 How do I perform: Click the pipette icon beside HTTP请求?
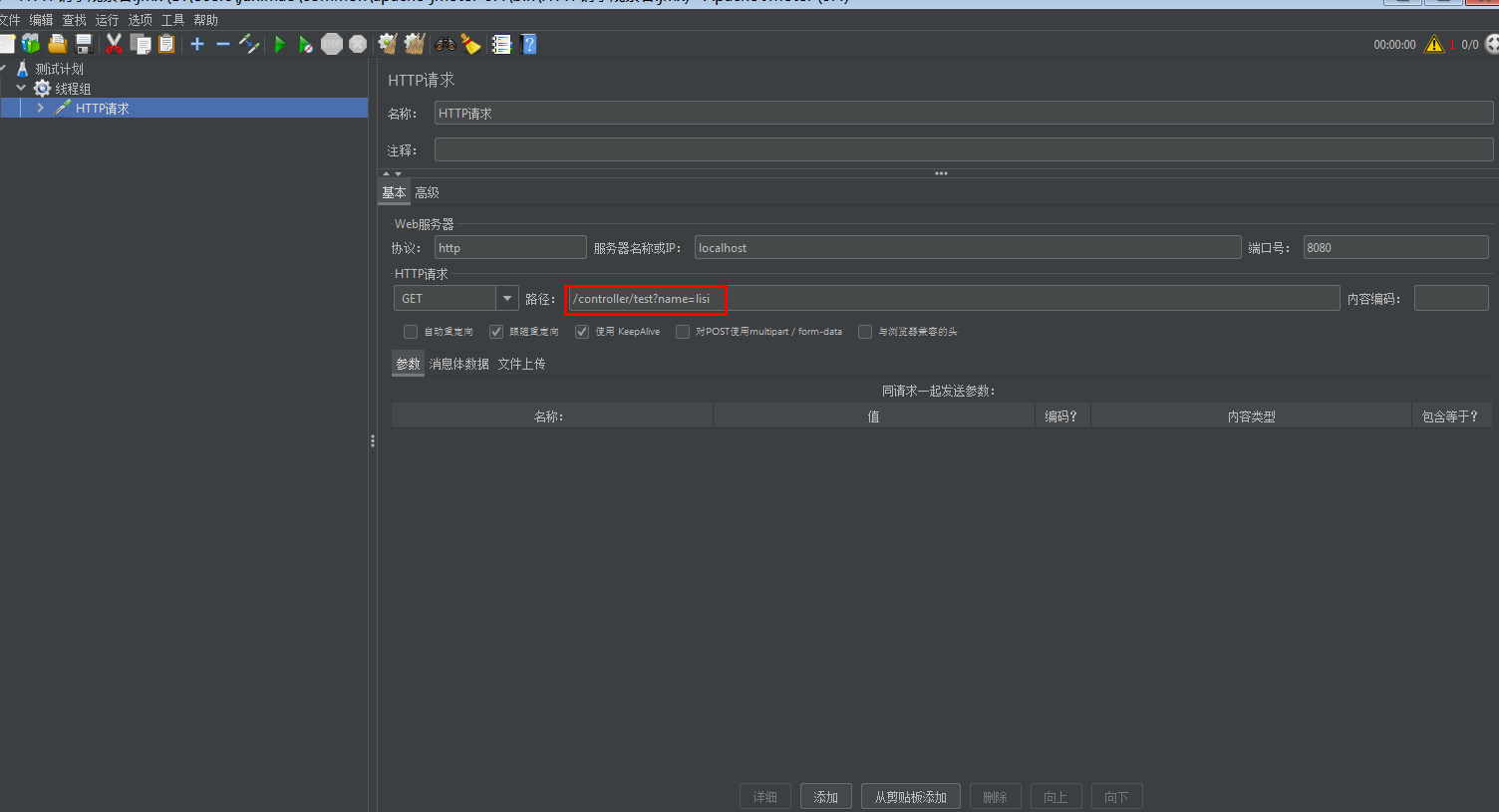click(62, 108)
